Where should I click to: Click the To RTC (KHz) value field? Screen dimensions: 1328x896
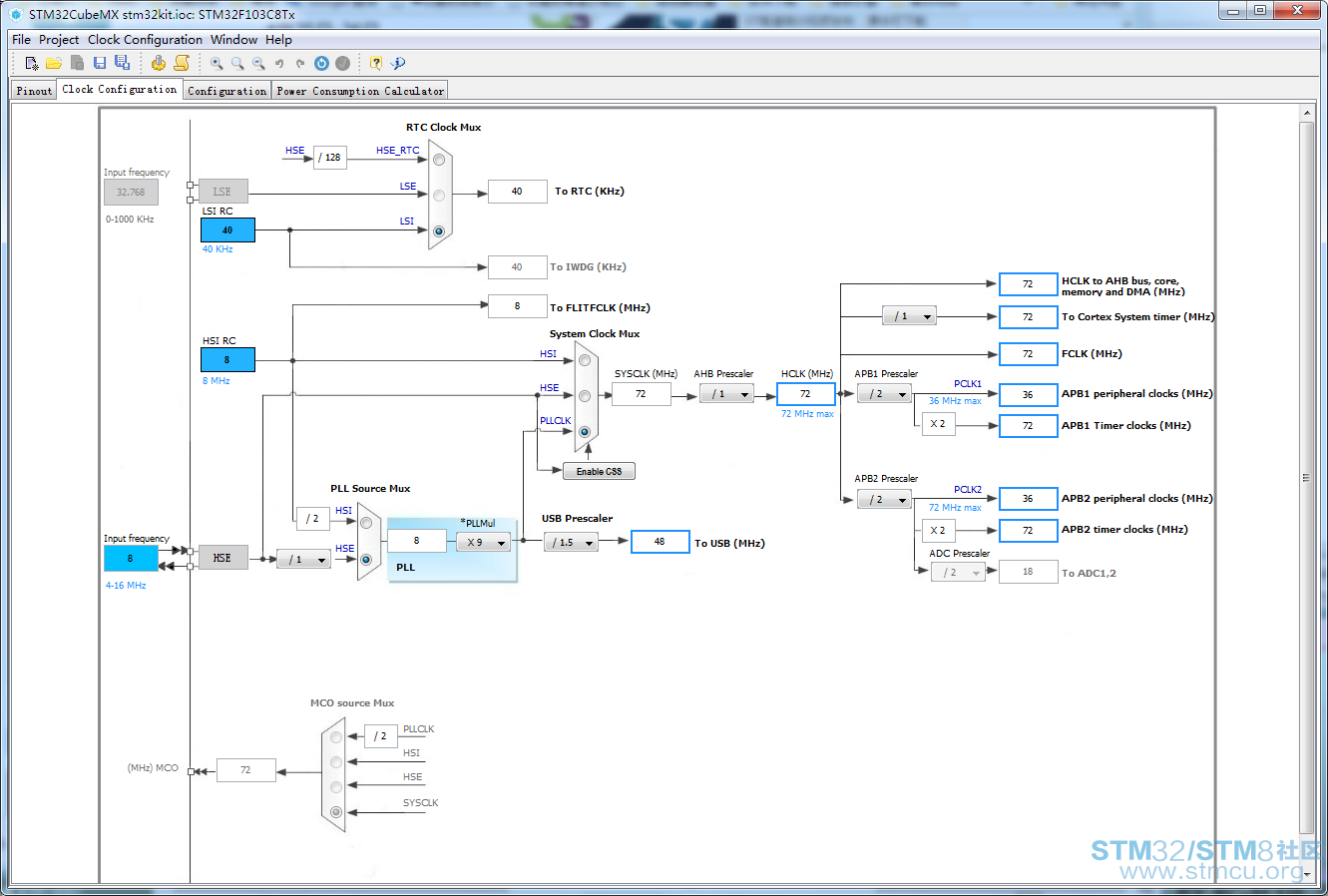pyautogui.click(x=517, y=191)
